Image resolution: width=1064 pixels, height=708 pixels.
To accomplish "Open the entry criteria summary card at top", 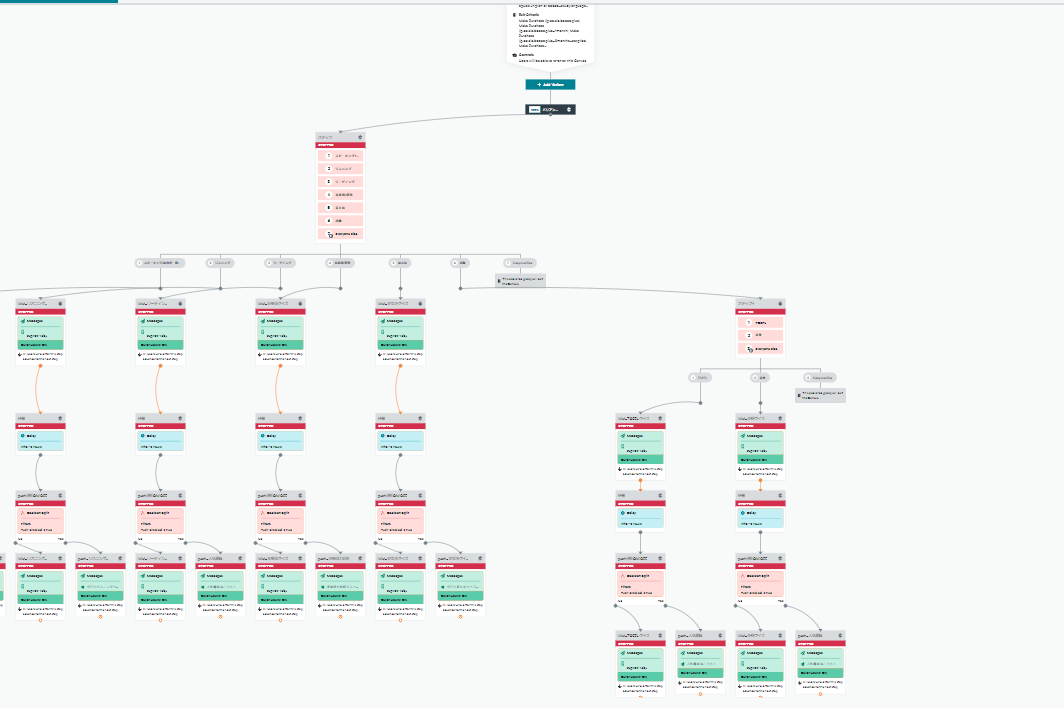I will [x=550, y=32].
